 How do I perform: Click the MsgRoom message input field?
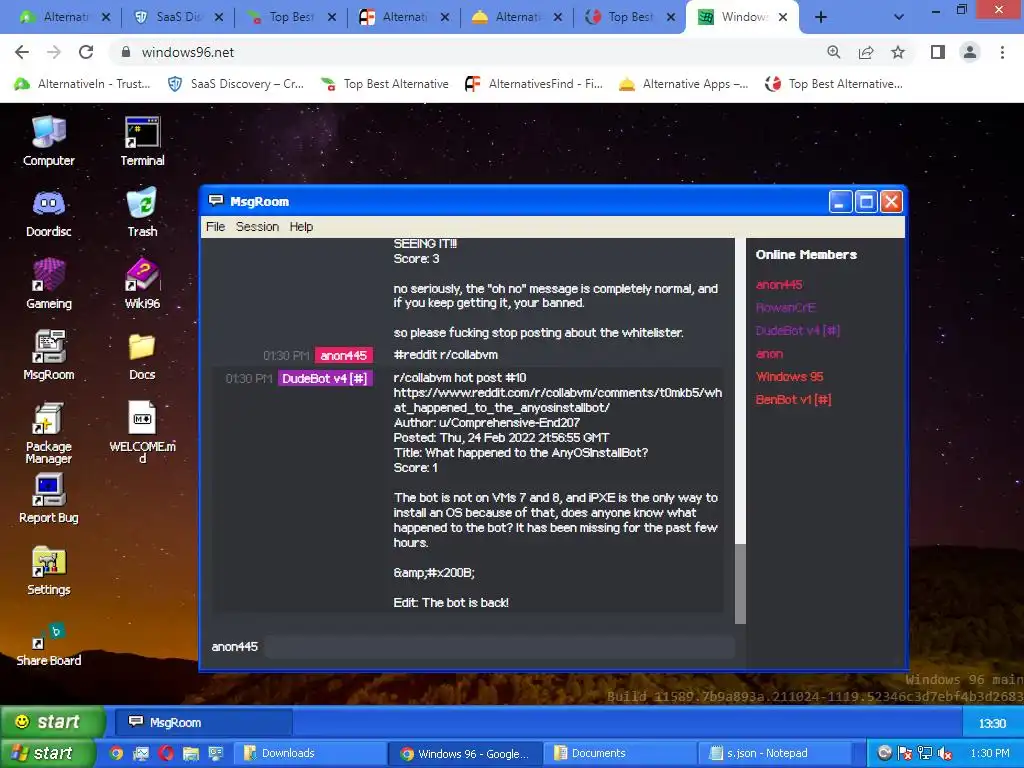(500, 647)
